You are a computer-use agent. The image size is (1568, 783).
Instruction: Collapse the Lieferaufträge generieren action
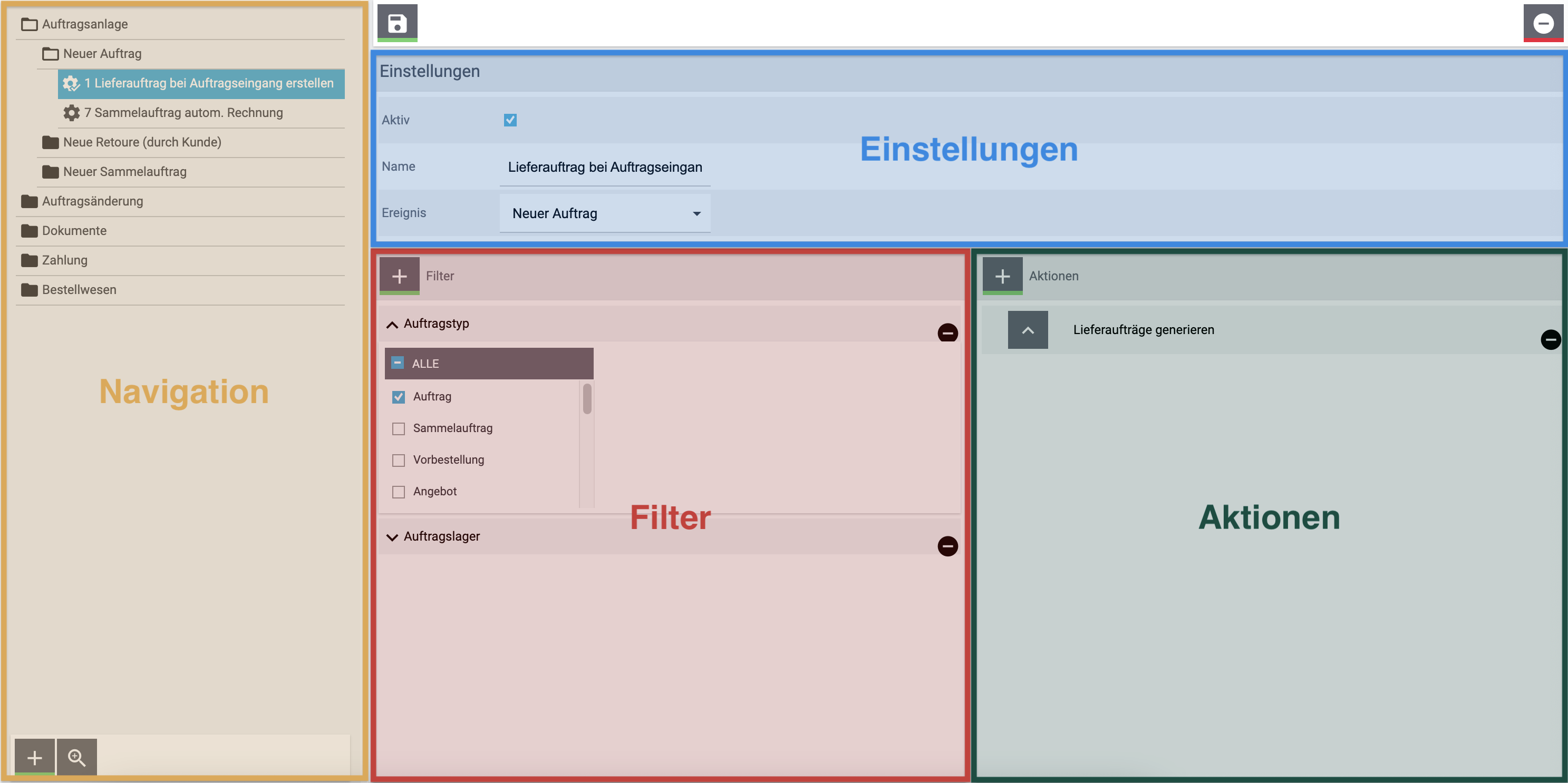(1028, 330)
